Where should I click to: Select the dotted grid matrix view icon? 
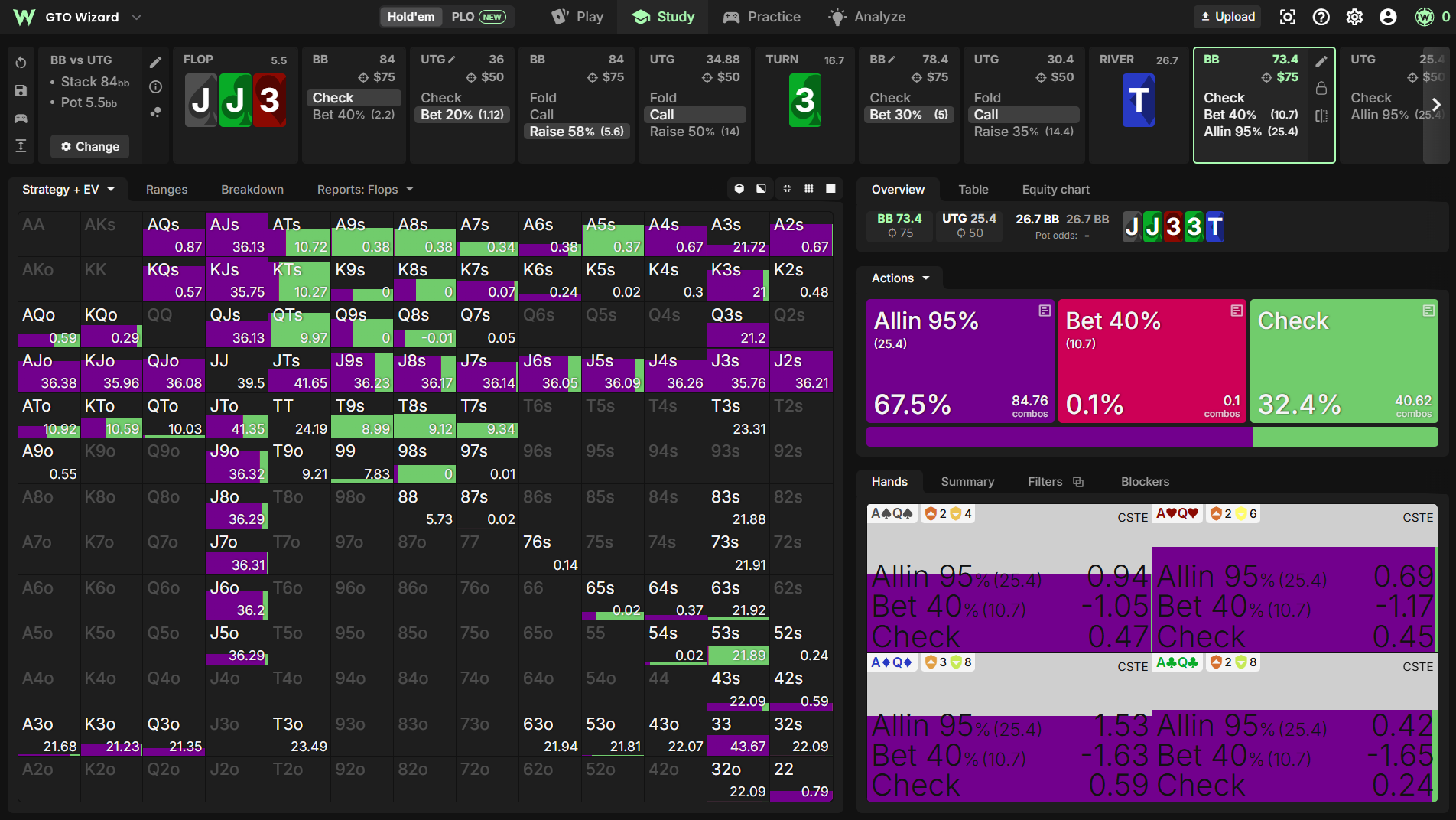pos(809,189)
